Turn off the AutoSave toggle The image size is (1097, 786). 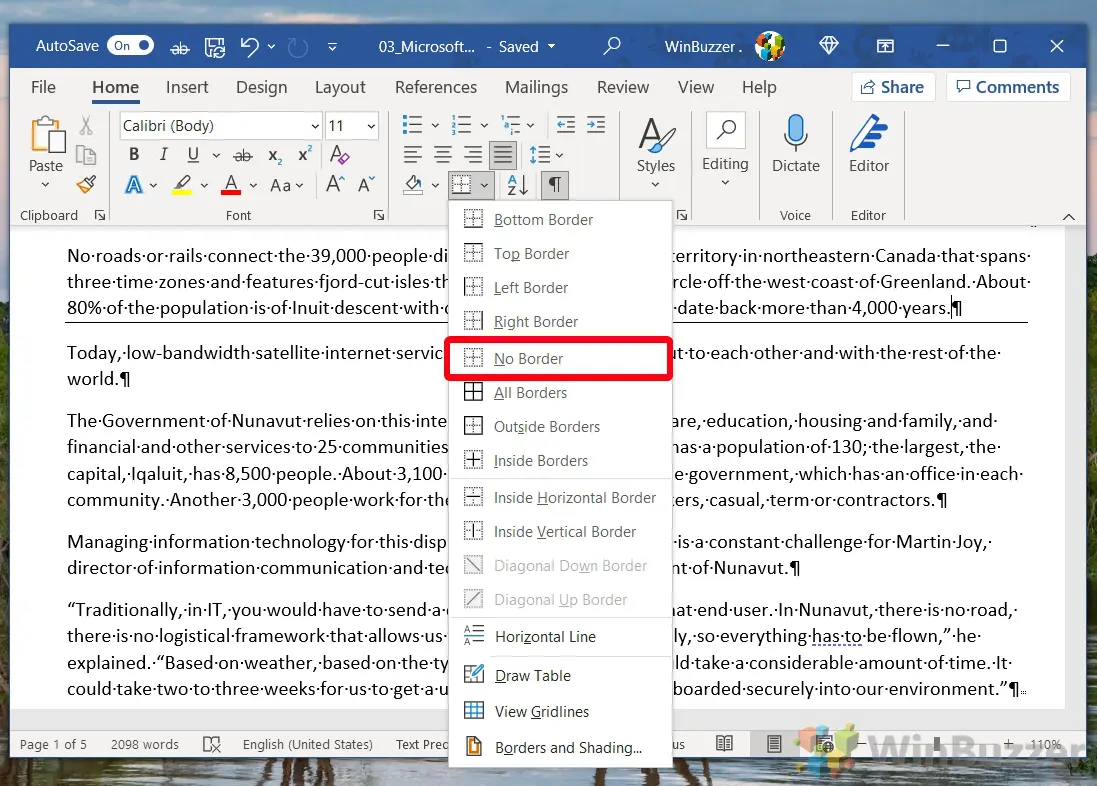point(132,46)
